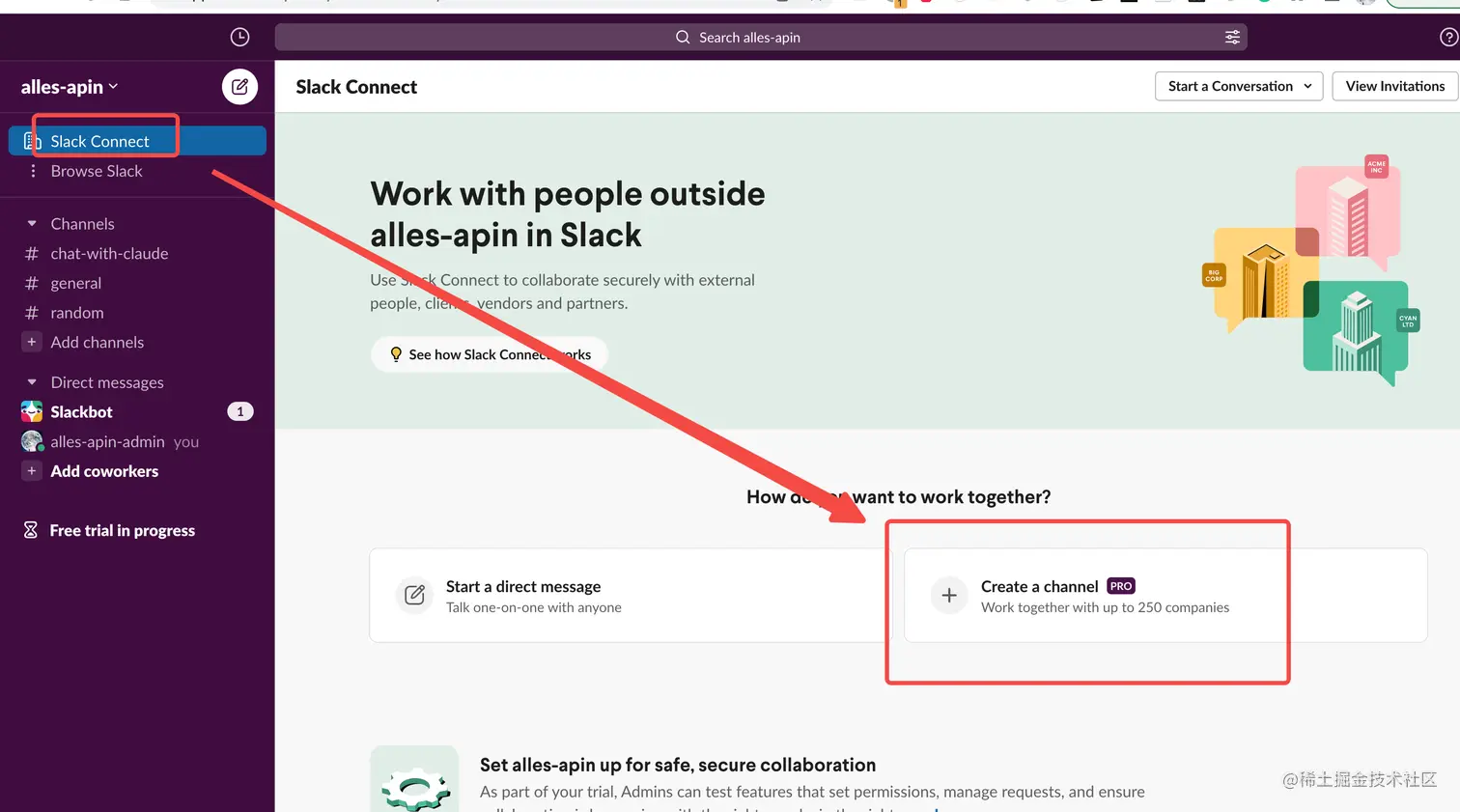This screenshot has width=1460, height=812.
Task: Click the Channels section header text
Action: pos(82,223)
